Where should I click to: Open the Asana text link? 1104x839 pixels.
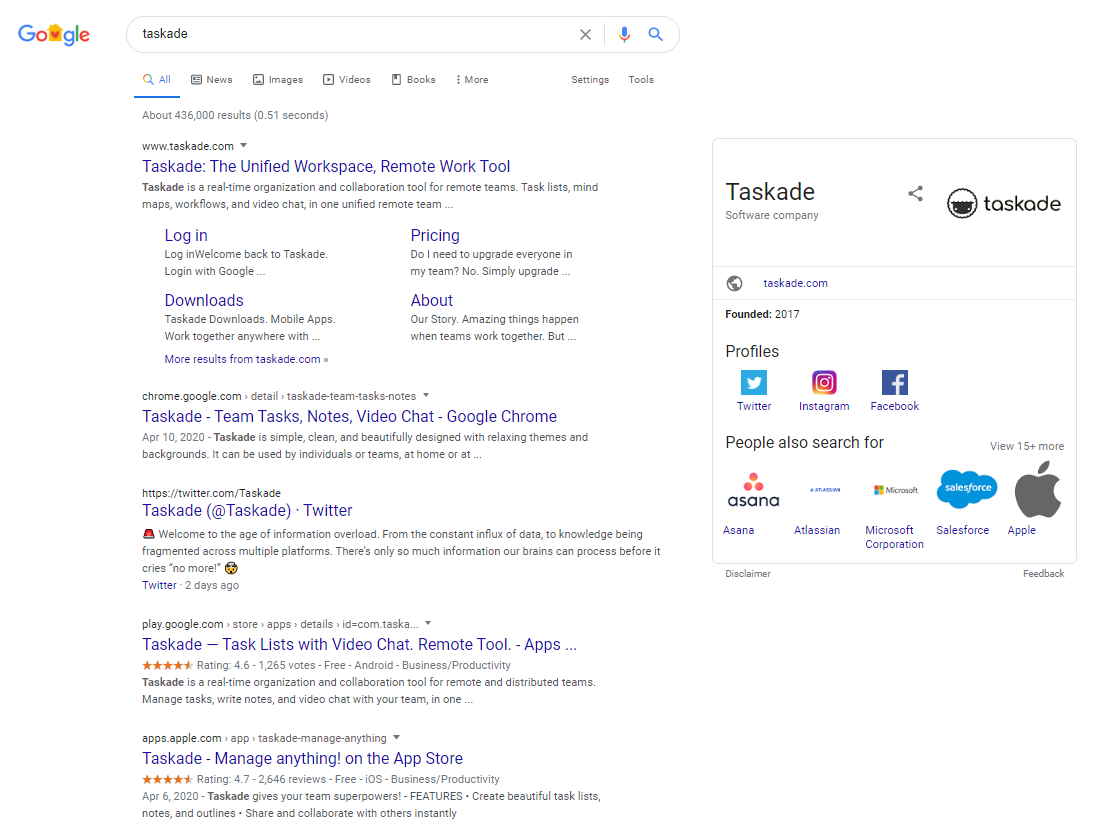739,530
